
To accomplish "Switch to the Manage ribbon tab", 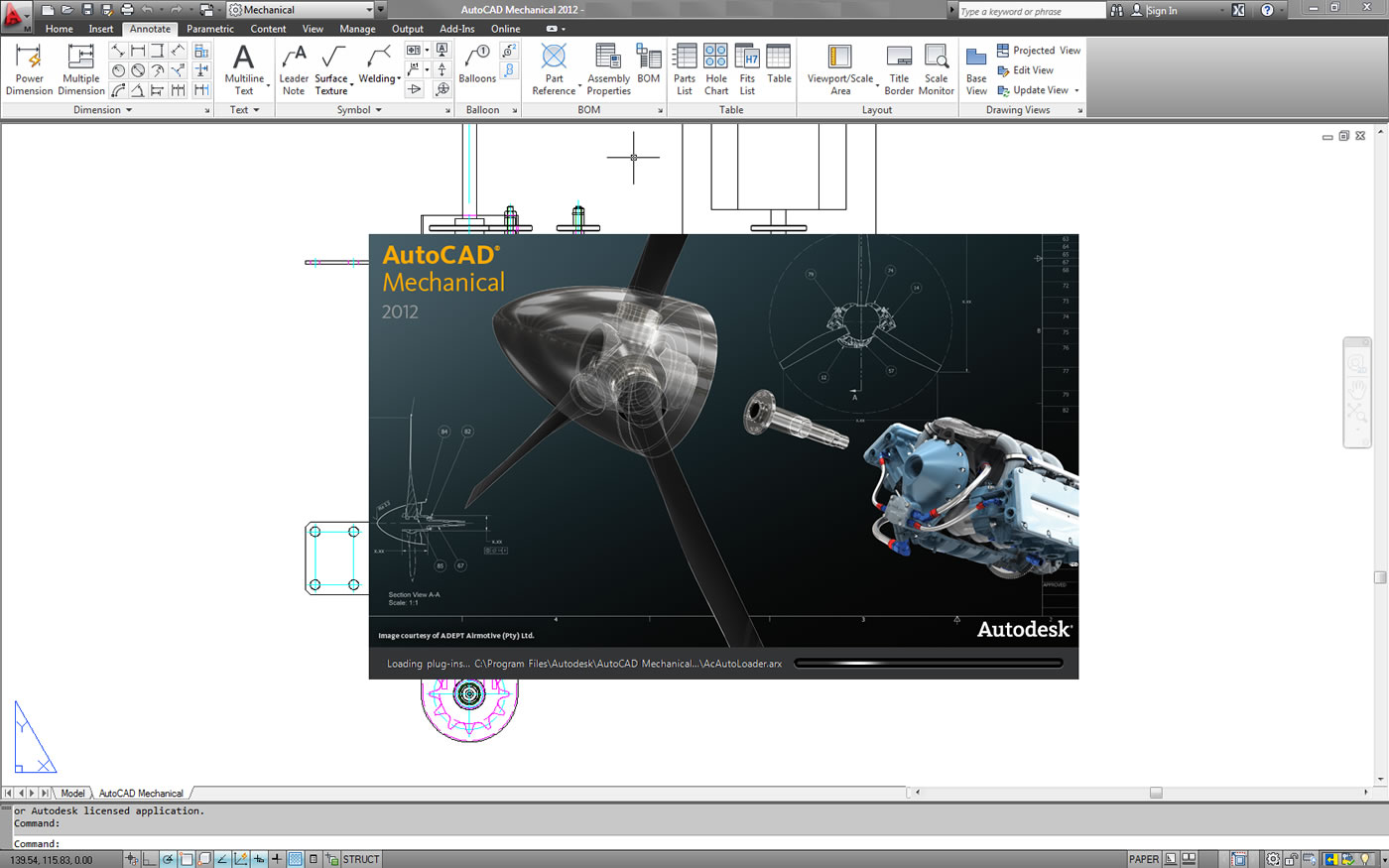I will (x=357, y=29).
